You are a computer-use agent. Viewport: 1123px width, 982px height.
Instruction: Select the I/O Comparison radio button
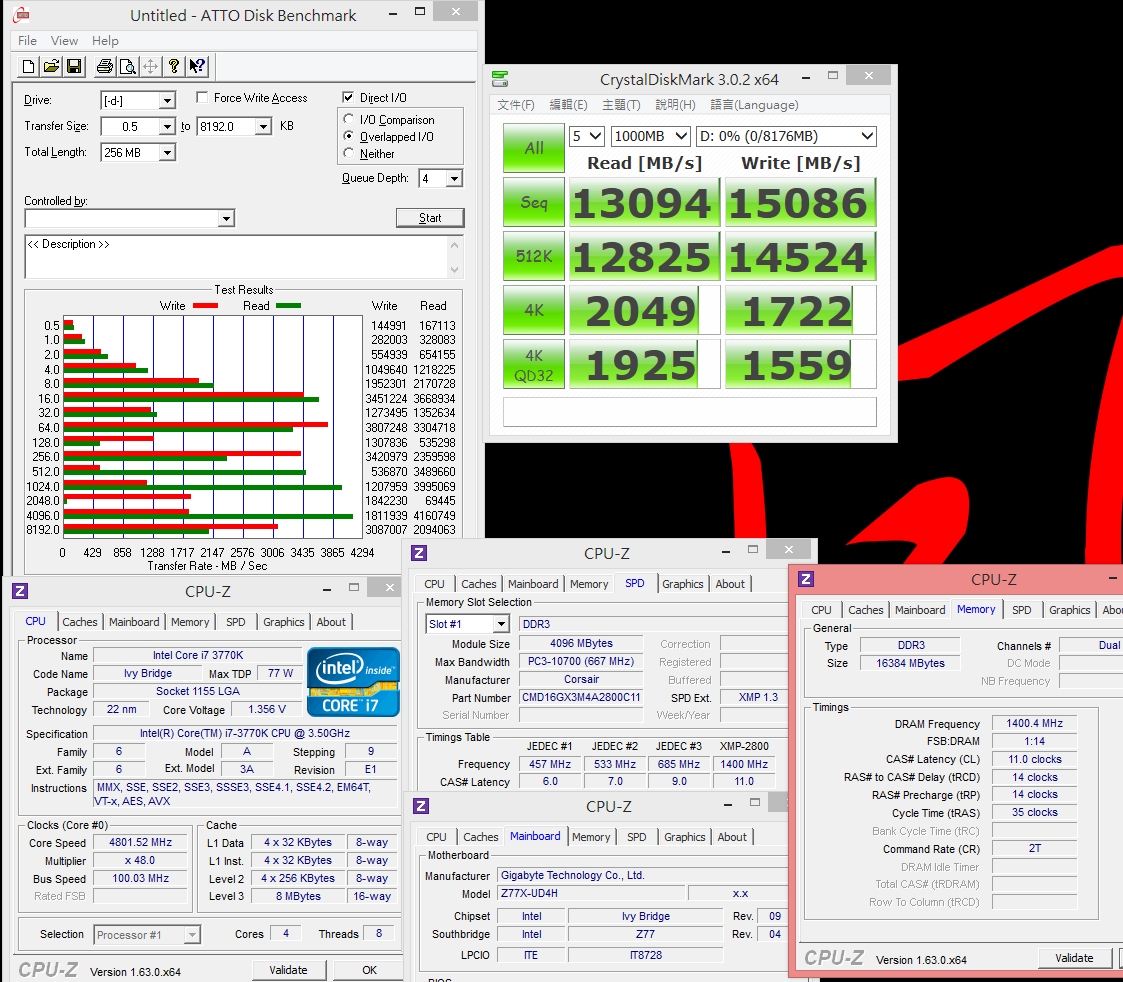coord(349,120)
